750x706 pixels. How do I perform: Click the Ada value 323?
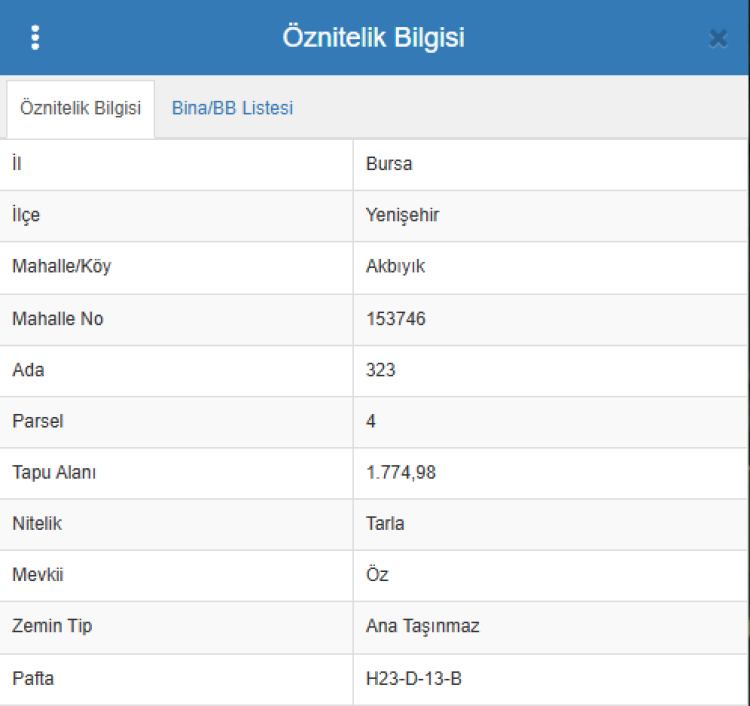click(381, 370)
